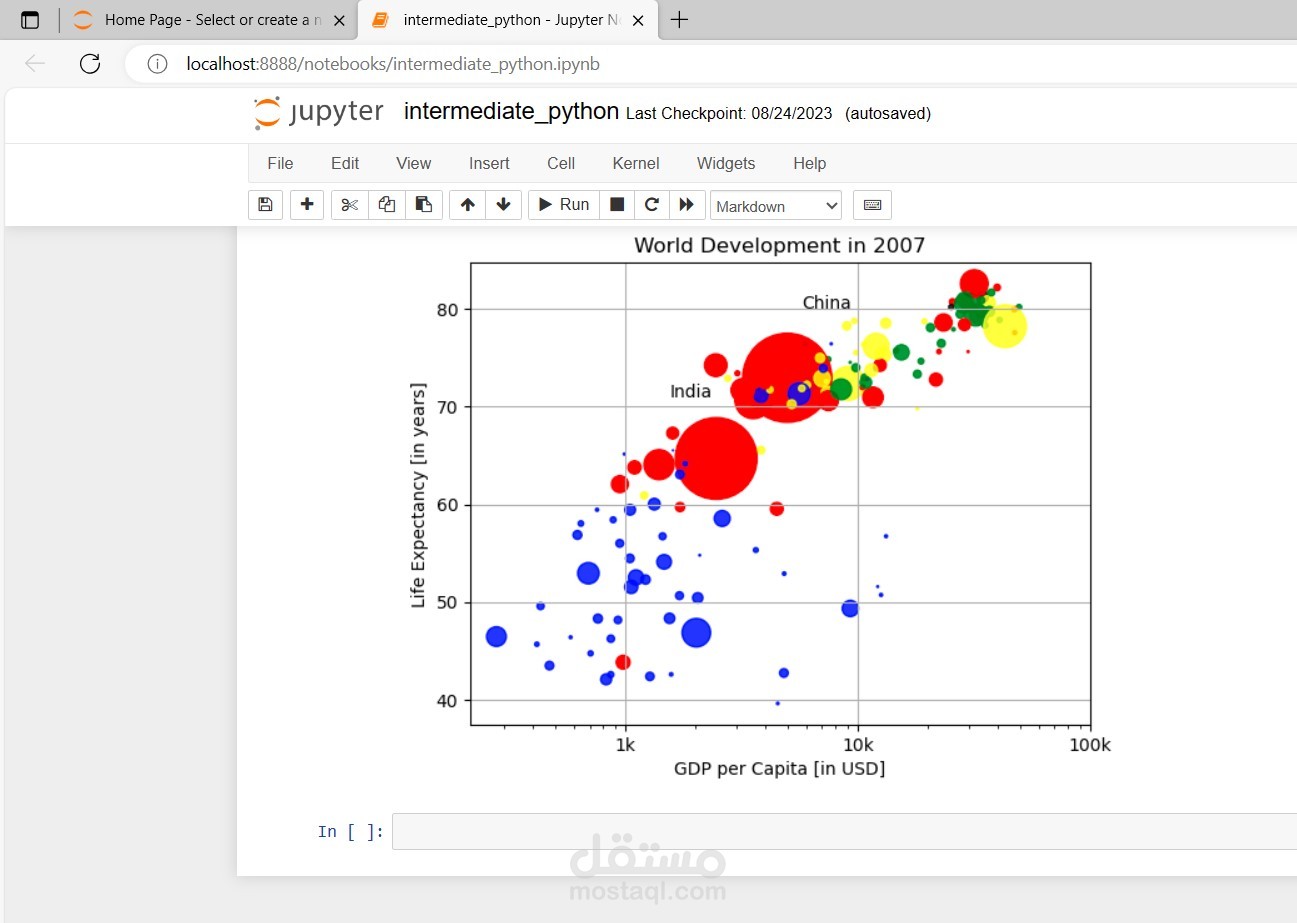
Task: Open the Edit menu
Action: (345, 163)
